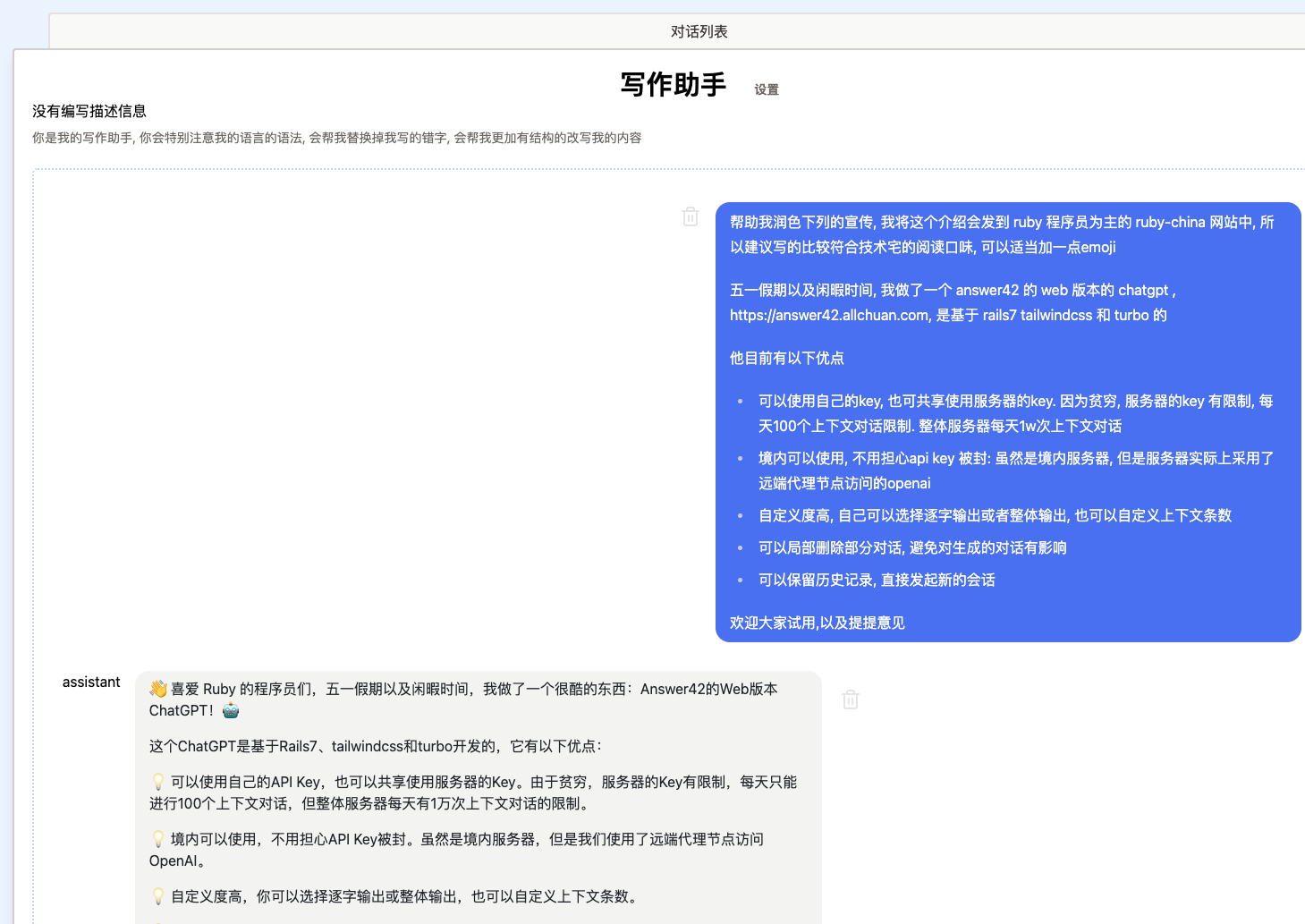This screenshot has width=1305, height=924.
Task: Click the bullet about 可以使用自己的key
Action: [x=1016, y=413]
